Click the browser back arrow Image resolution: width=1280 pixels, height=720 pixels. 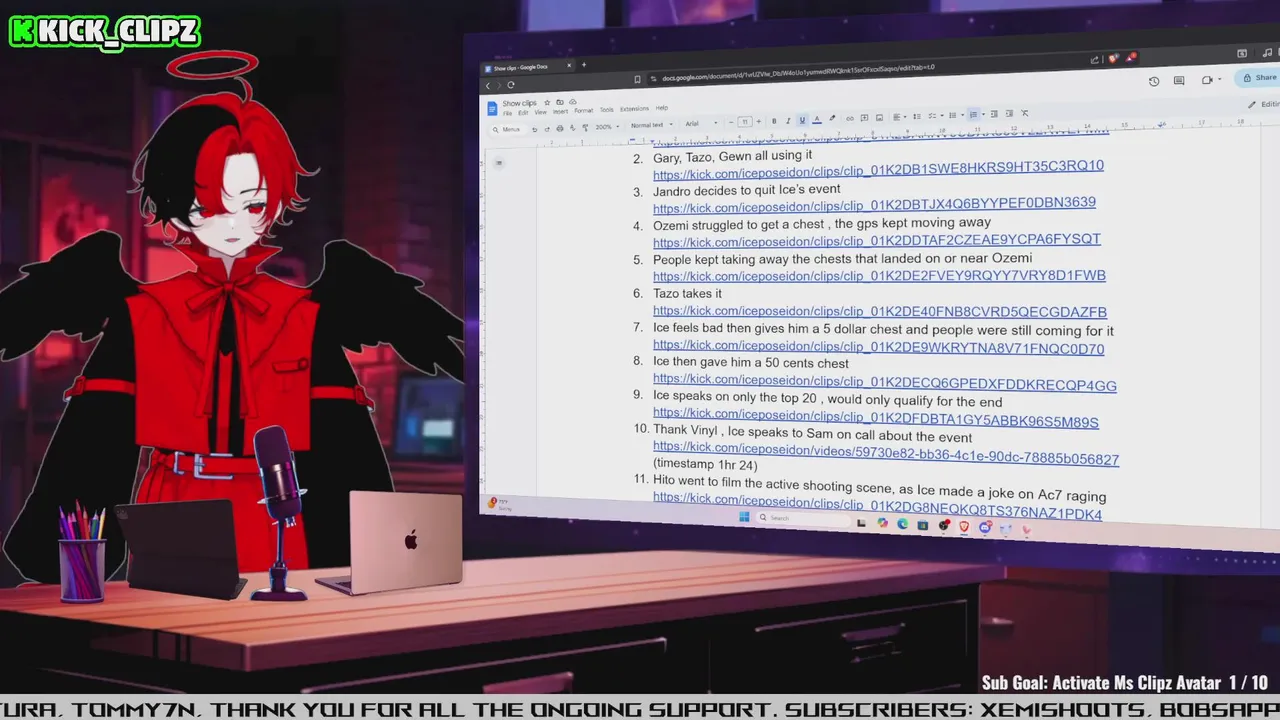click(x=489, y=86)
